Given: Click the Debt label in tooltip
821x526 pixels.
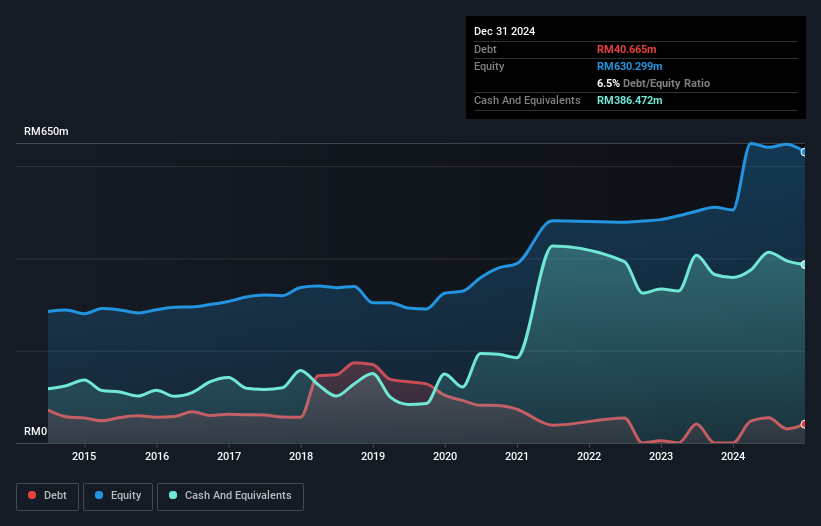Looking at the screenshot, I should [485, 49].
